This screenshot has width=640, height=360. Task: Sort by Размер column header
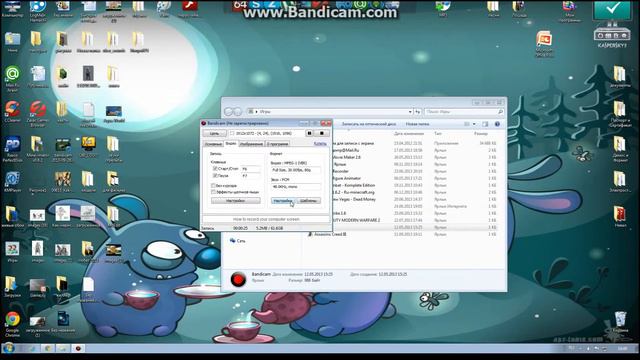[x=480, y=133]
